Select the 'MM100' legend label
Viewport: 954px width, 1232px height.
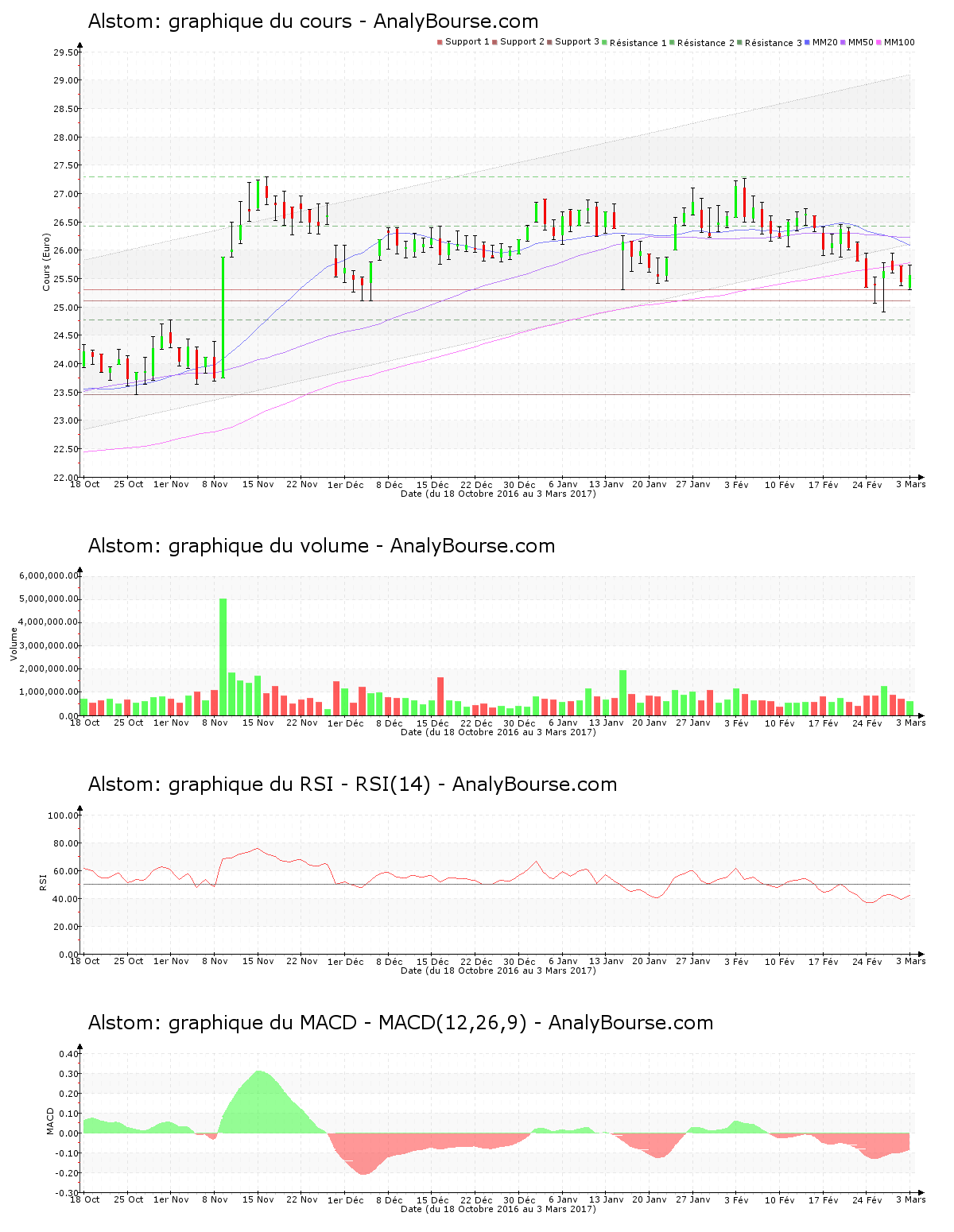pyautogui.click(x=899, y=42)
